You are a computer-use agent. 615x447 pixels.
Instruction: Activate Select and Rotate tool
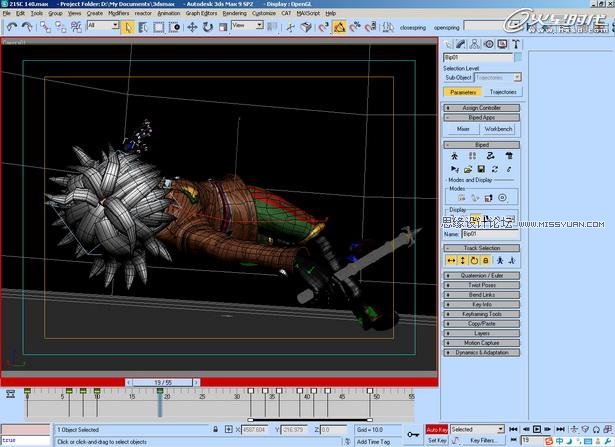pos(207,27)
